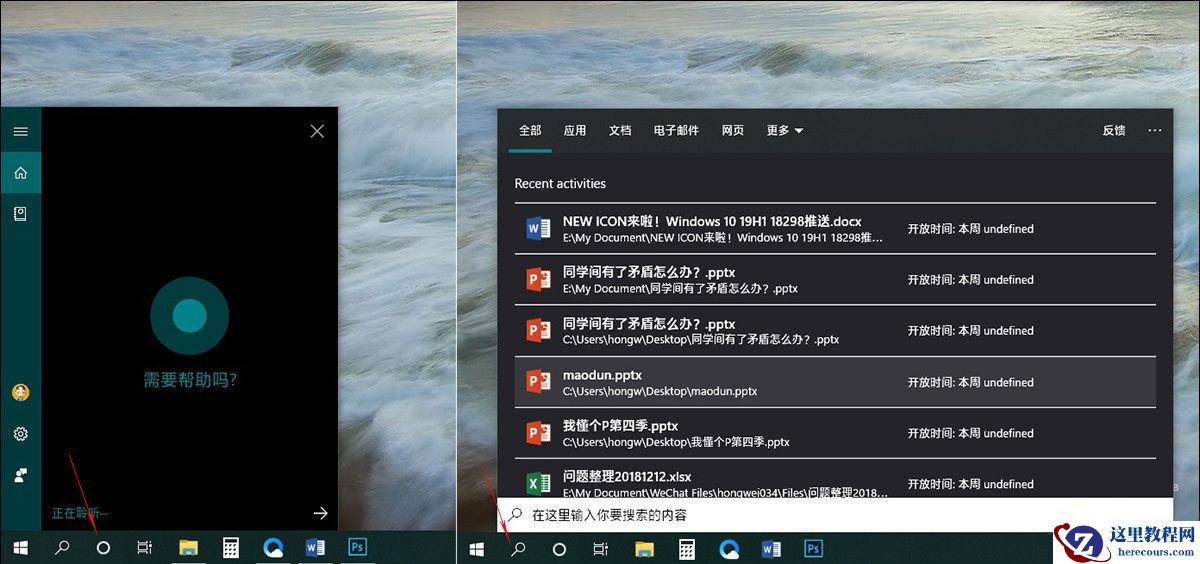Click the search input box 在这里输入你要搜索的内容
The height and width of the screenshot is (564, 1200).
point(835,515)
